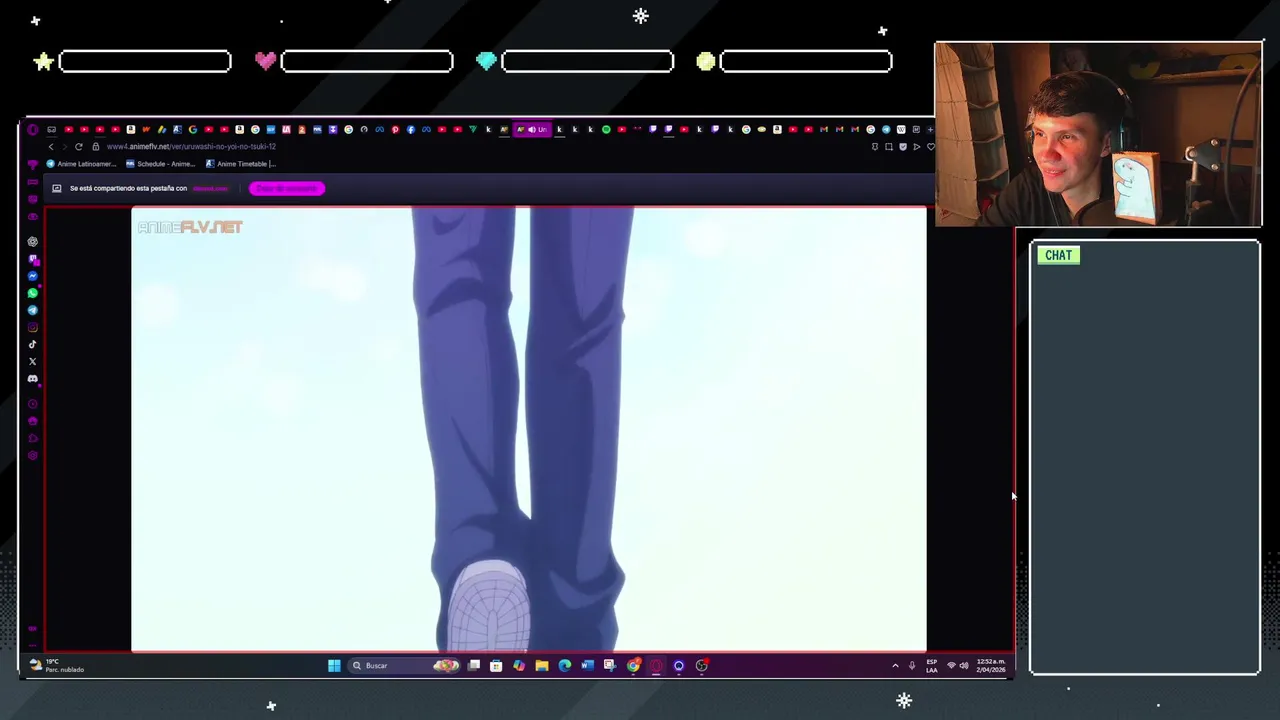Open the Schedule - Anime... bookmark

point(161,164)
